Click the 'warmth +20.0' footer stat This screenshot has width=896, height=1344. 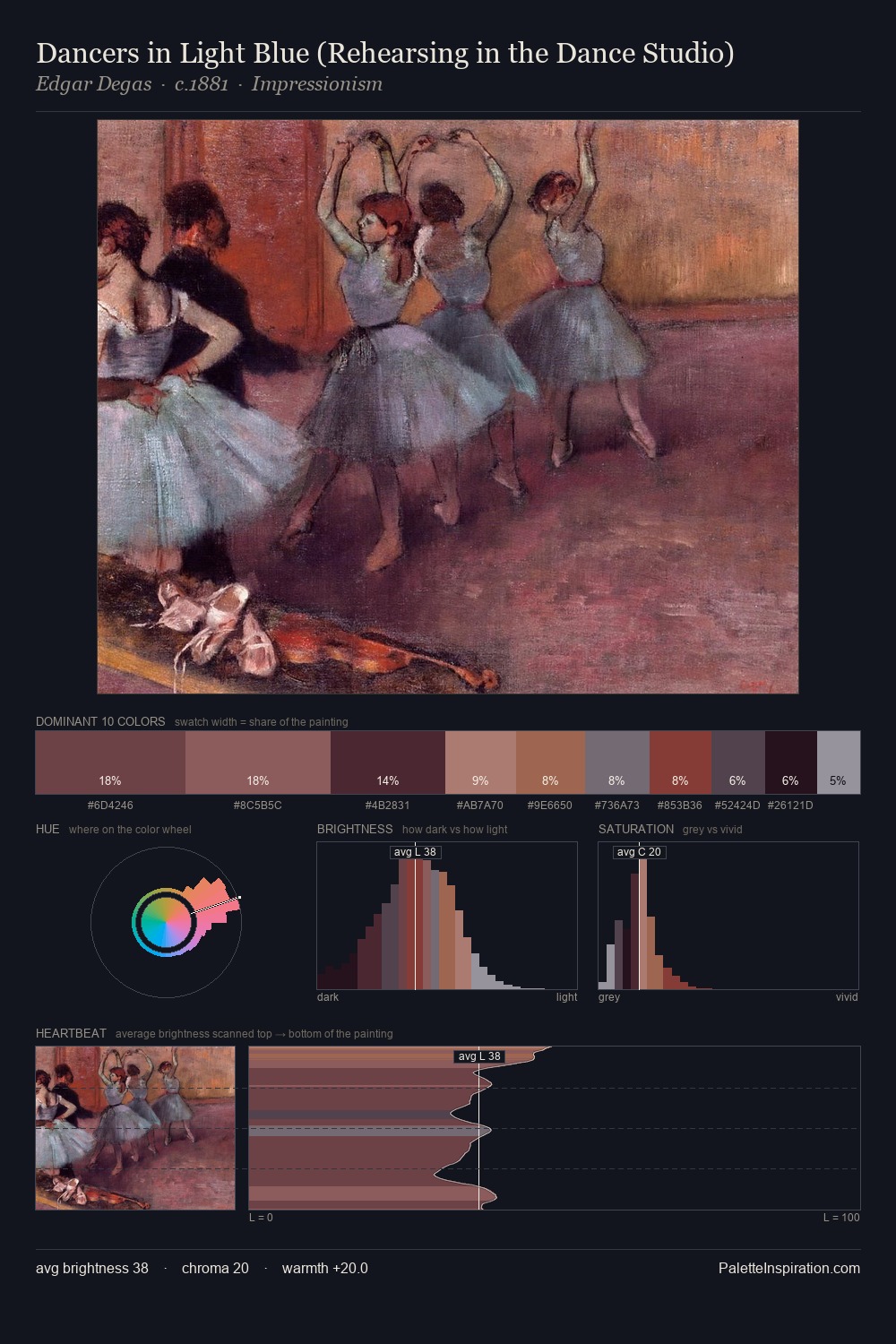(325, 1268)
